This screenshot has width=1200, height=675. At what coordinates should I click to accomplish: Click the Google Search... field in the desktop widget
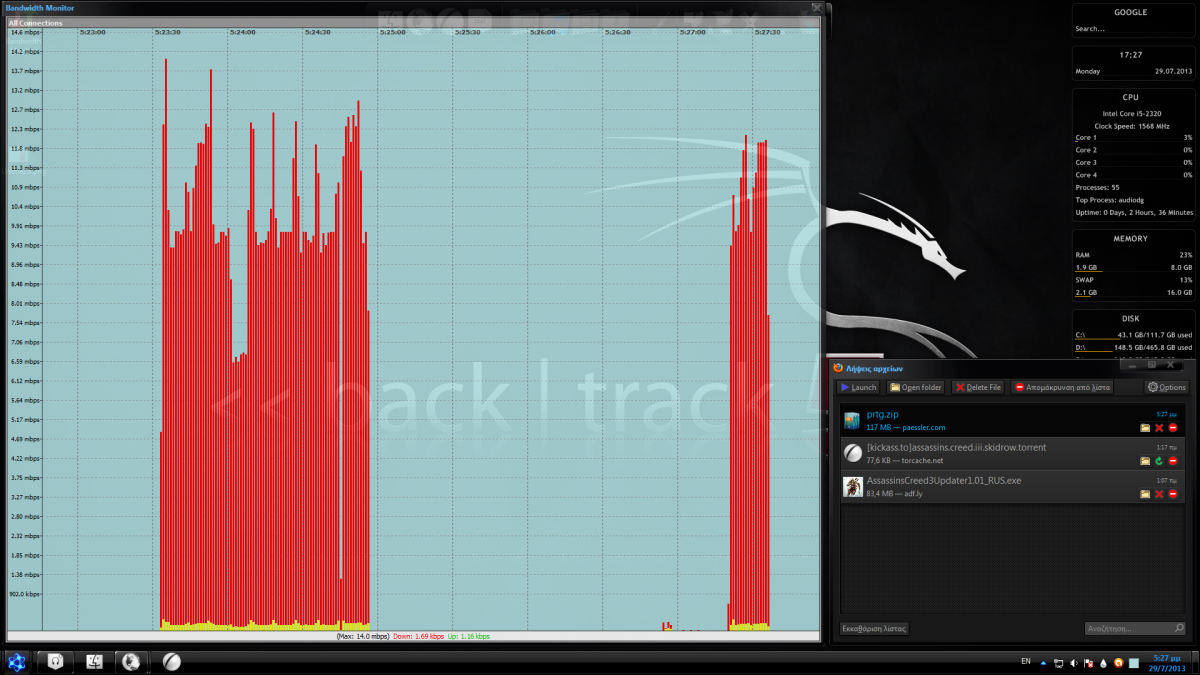pyautogui.click(x=1134, y=29)
